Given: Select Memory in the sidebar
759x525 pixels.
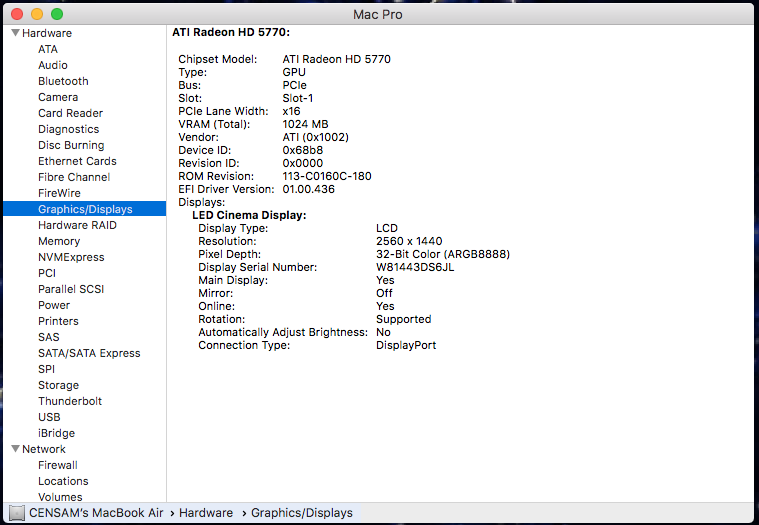Looking at the screenshot, I should point(59,241).
